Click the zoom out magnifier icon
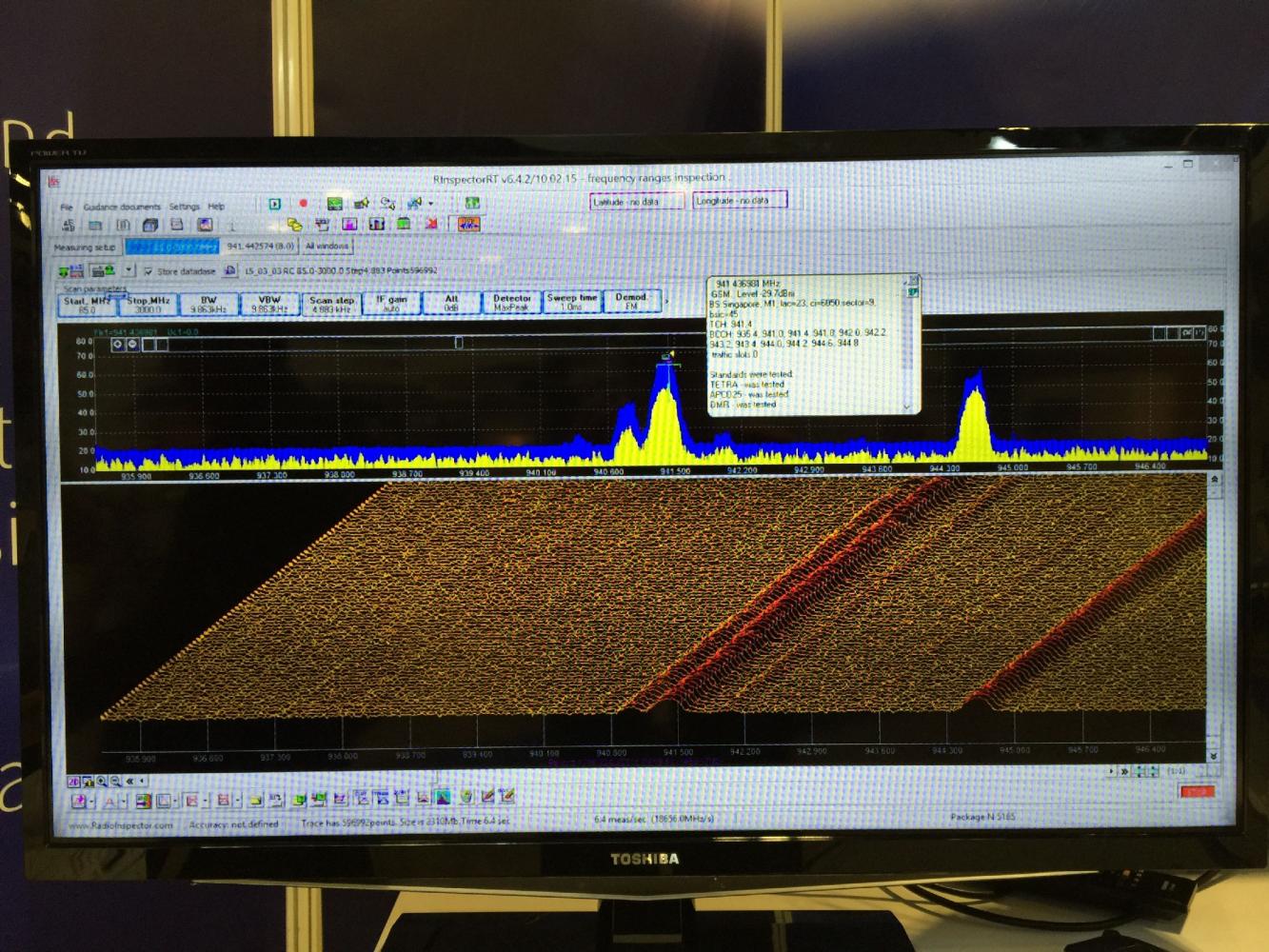The width and height of the screenshot is (1269, 952). (x=115, y=781)
